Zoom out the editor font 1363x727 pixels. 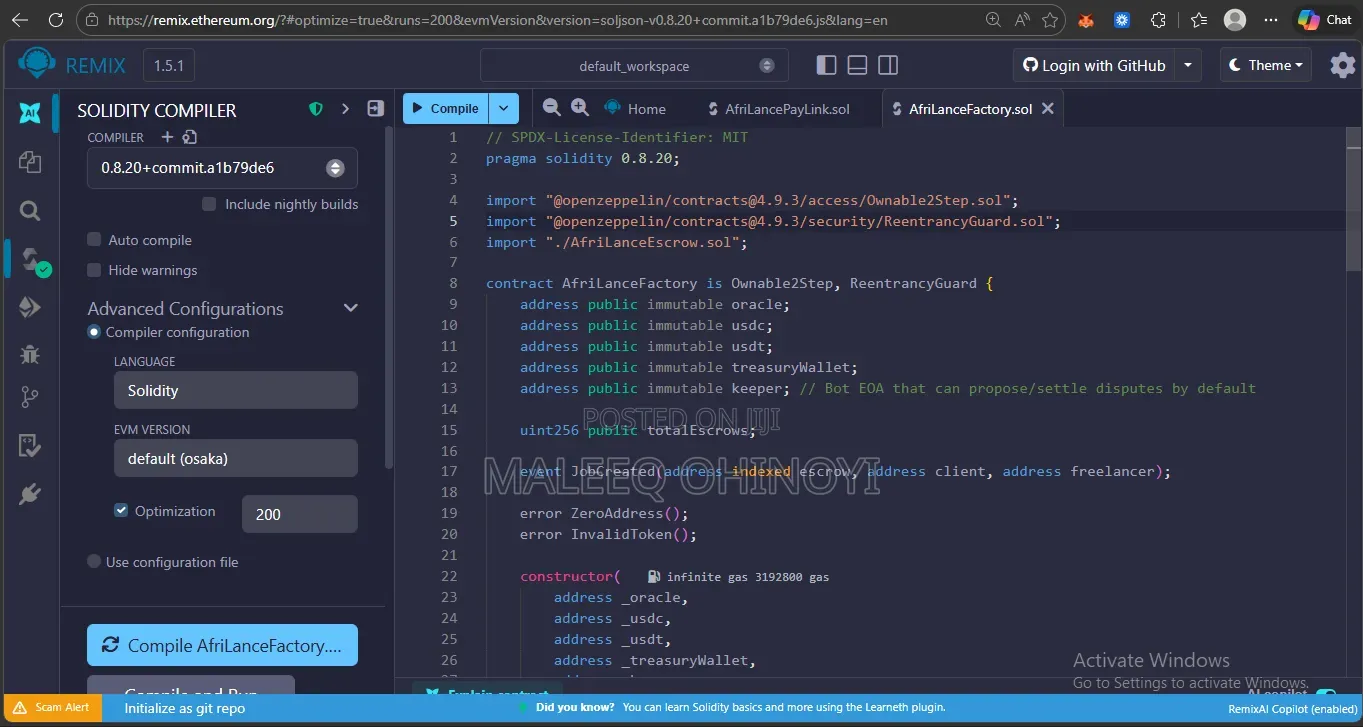pos(551,107)
